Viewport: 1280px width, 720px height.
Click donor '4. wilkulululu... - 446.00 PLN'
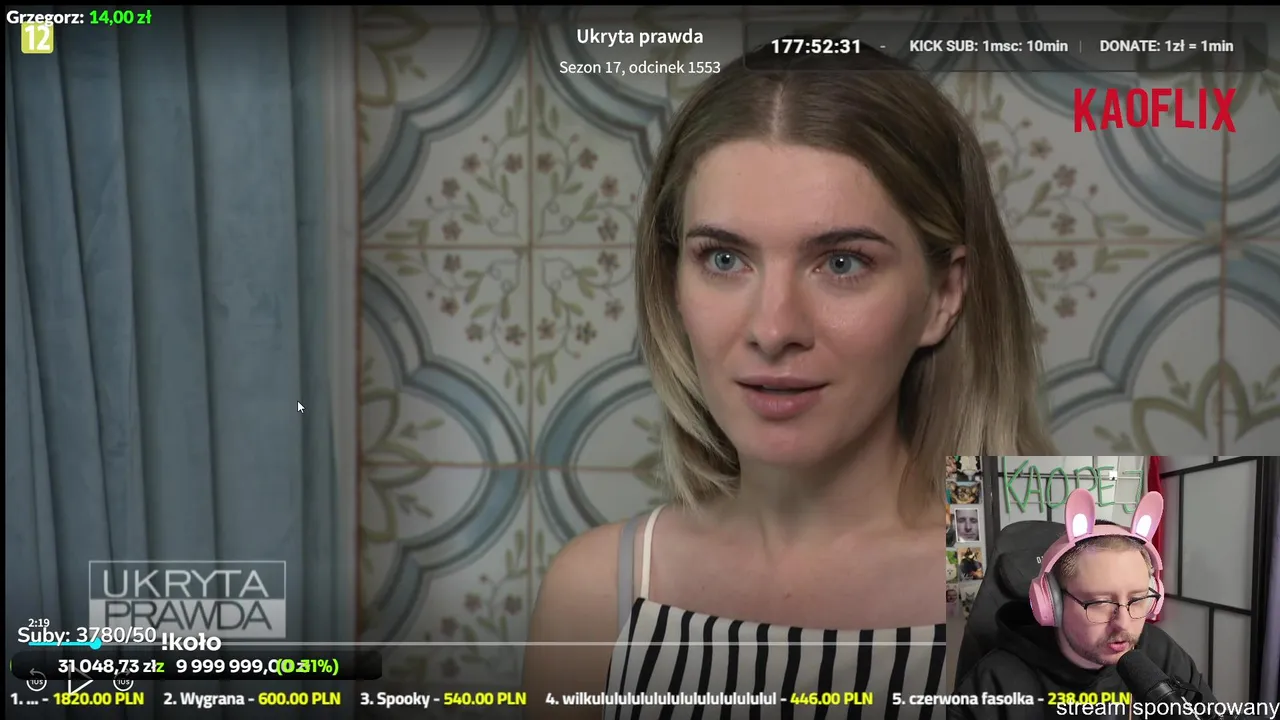[709, 699]
